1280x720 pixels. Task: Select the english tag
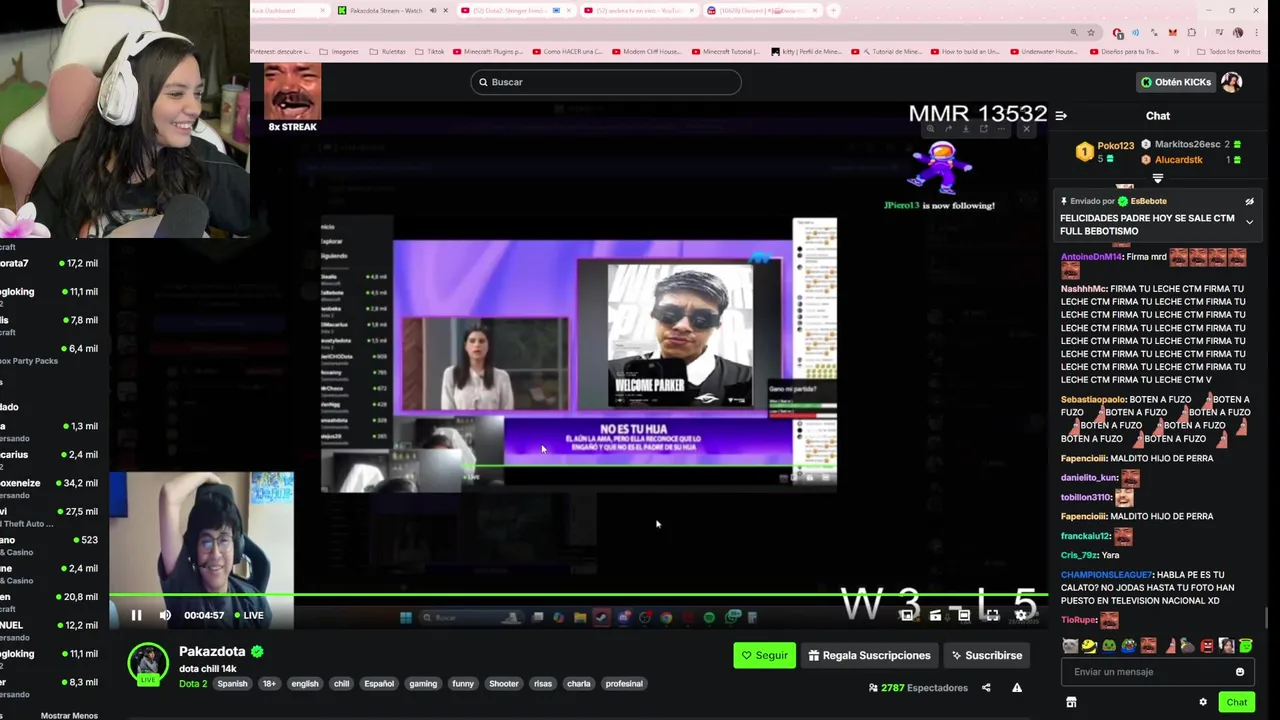click(x=305, y=684)
